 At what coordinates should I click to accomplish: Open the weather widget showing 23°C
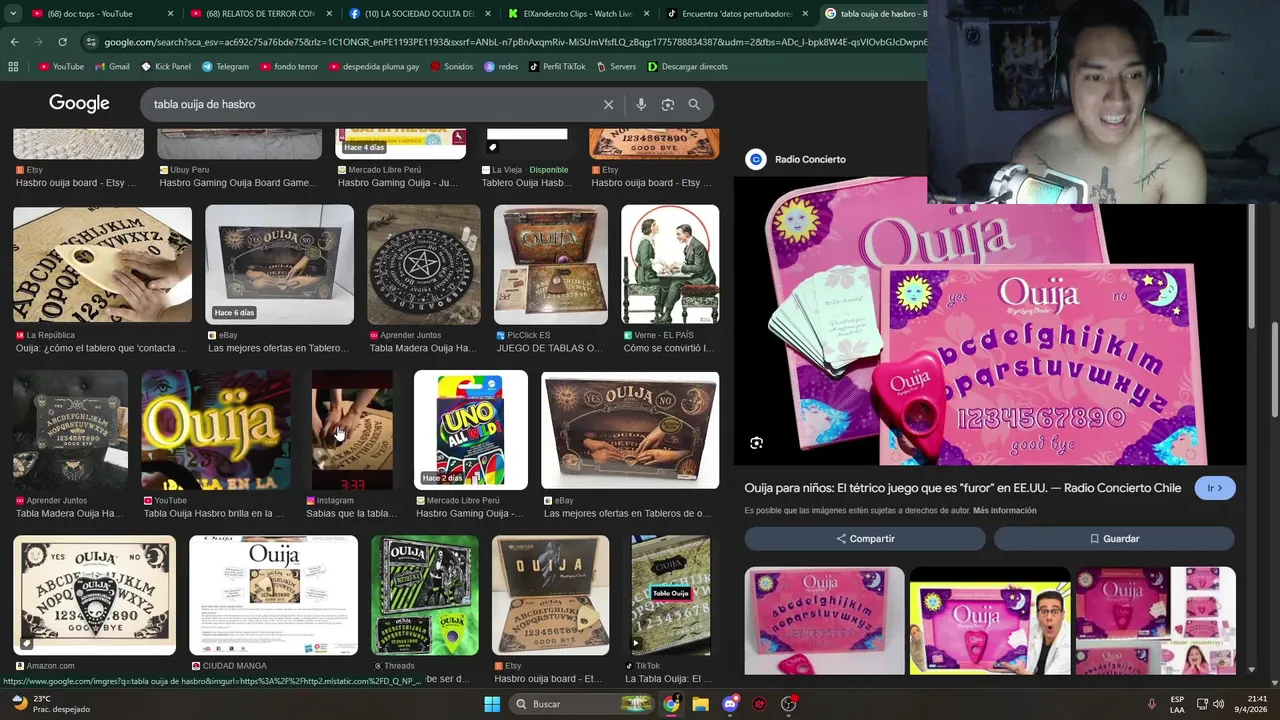point(50,704)
